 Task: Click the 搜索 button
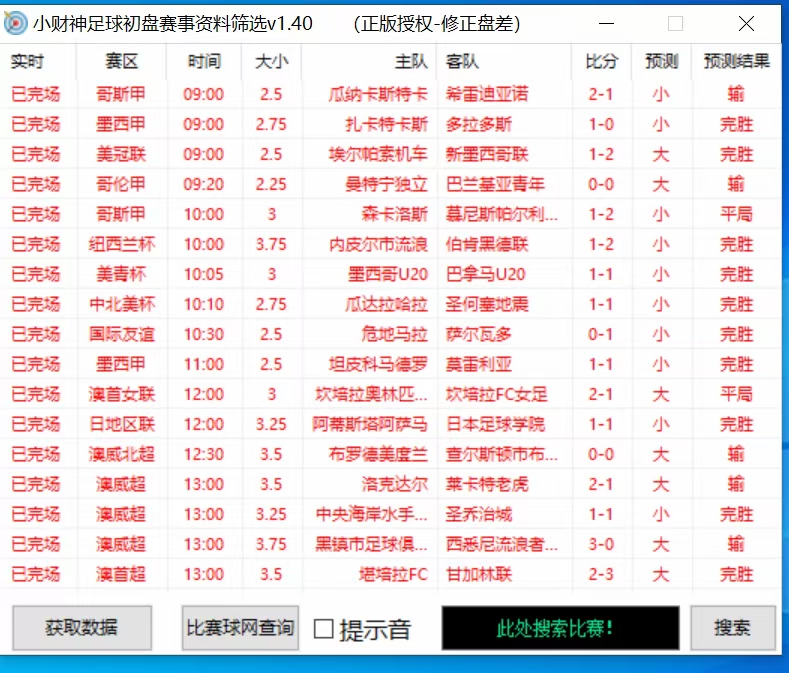(733, 628)
